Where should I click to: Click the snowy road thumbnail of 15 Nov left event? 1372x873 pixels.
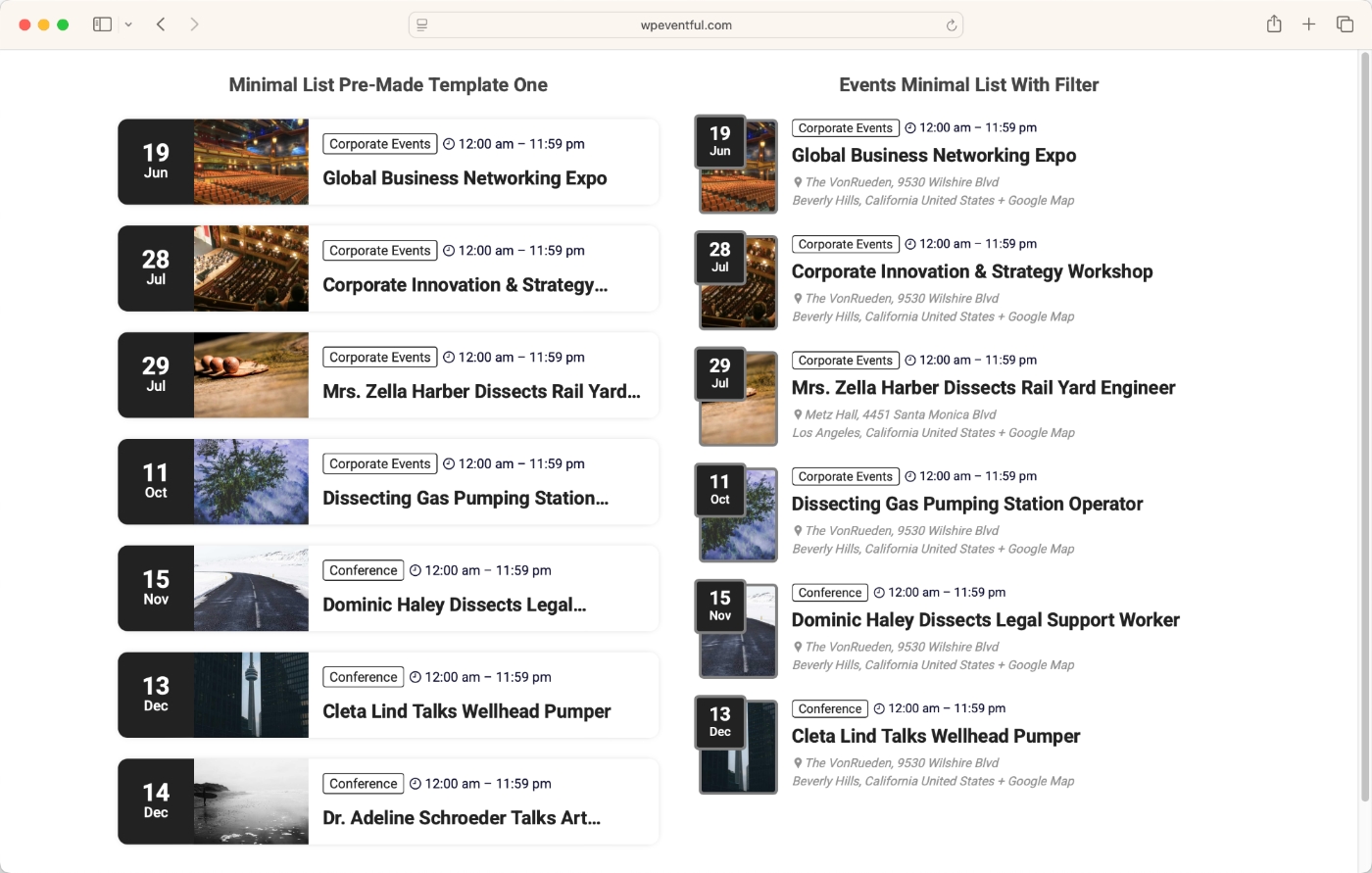(251, 589)
